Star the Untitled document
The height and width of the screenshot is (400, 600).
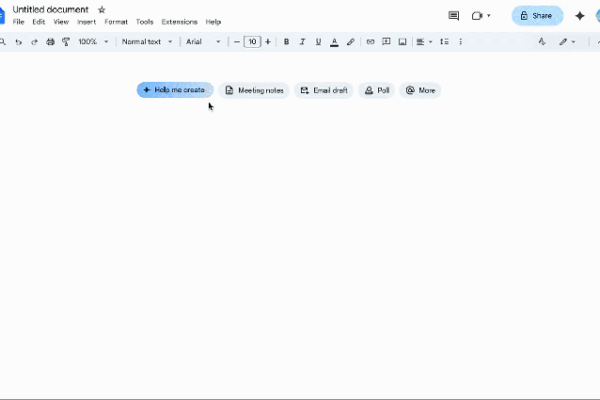pos(101,9)
